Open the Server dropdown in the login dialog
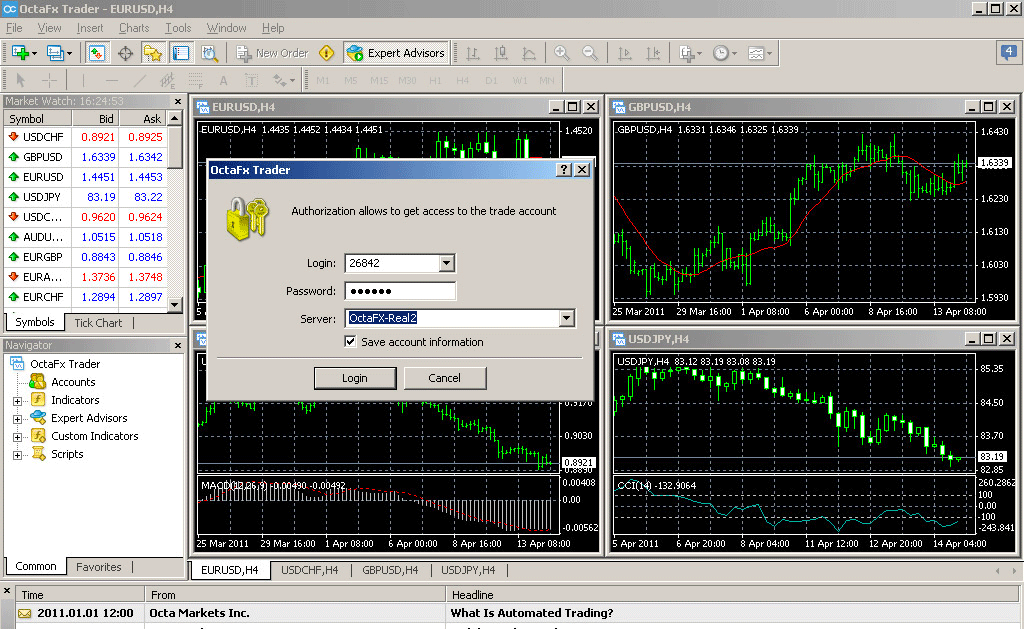This screenshot has width=1024, height=629. (567, 317)
